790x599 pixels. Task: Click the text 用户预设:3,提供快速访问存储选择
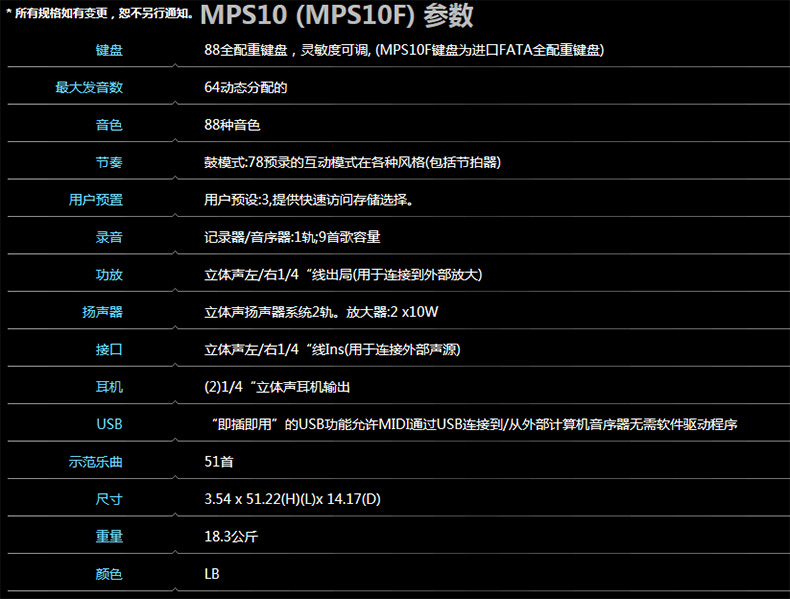[309, 199]
